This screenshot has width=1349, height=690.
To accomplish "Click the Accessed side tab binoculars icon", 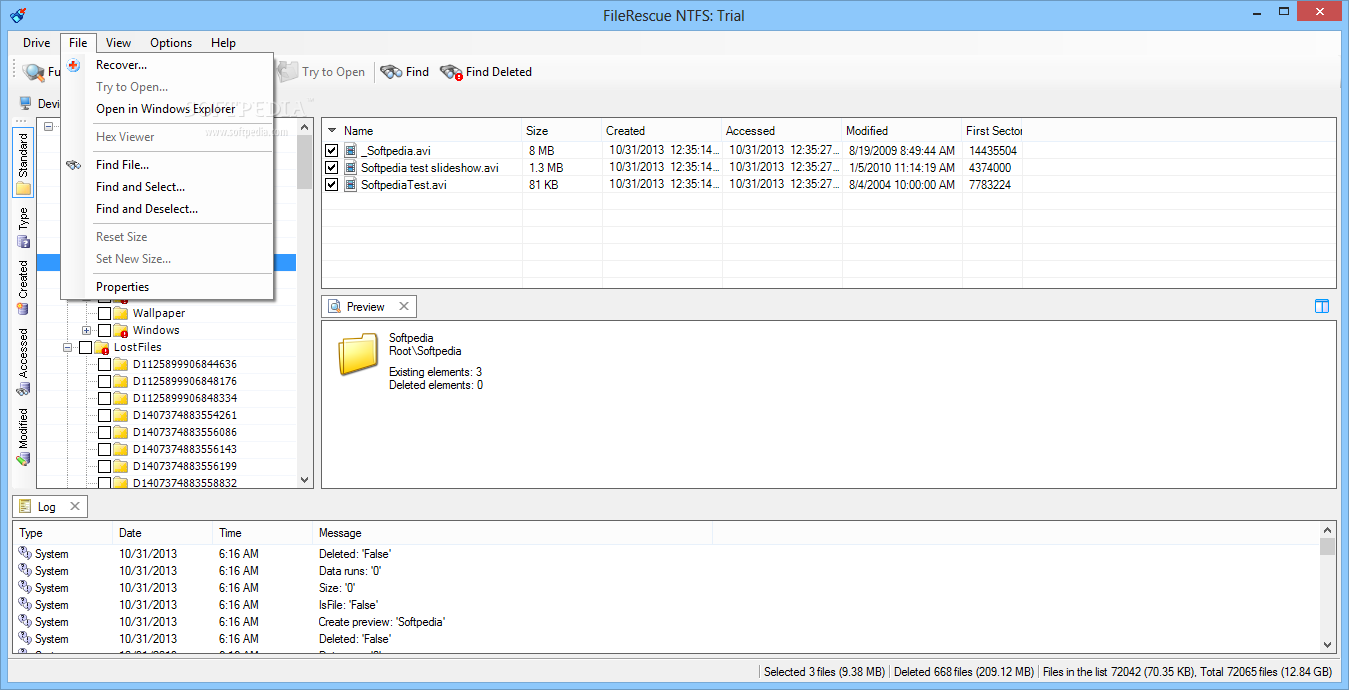I will 23,389.
